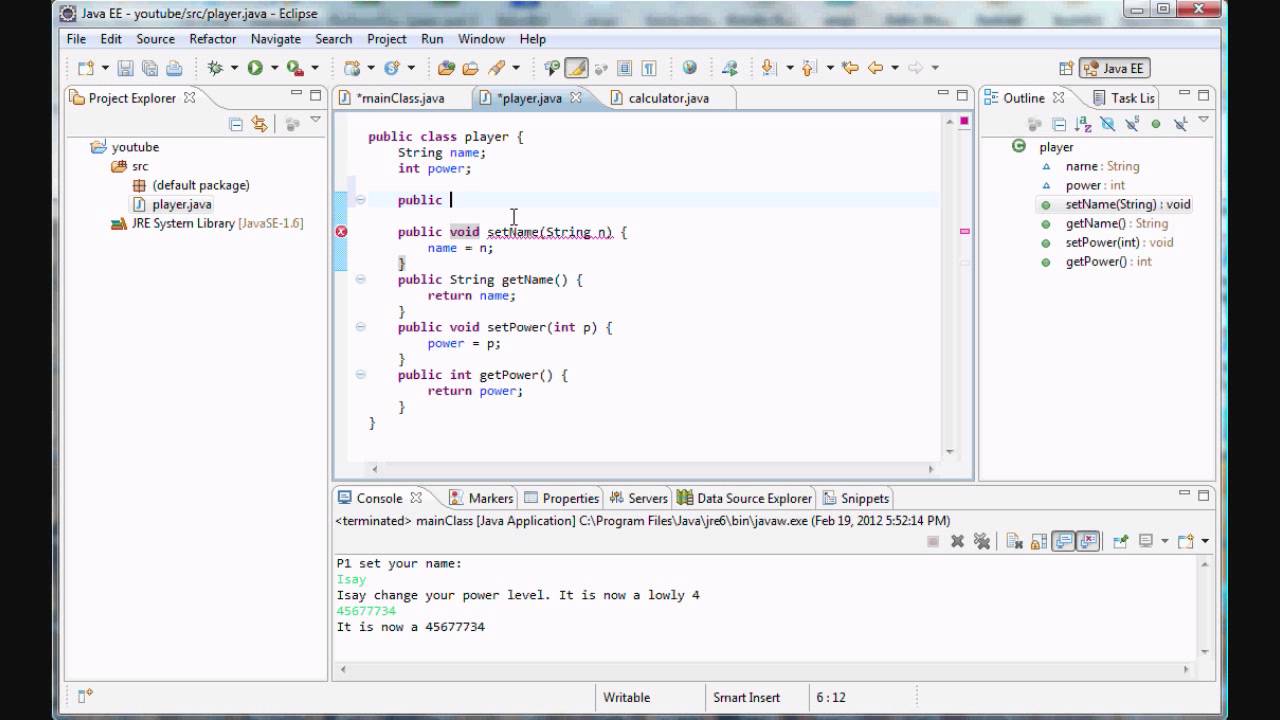Switch to the calculator.java editor tab
The width and height of the screenshot is (1280, 720).
668,98
